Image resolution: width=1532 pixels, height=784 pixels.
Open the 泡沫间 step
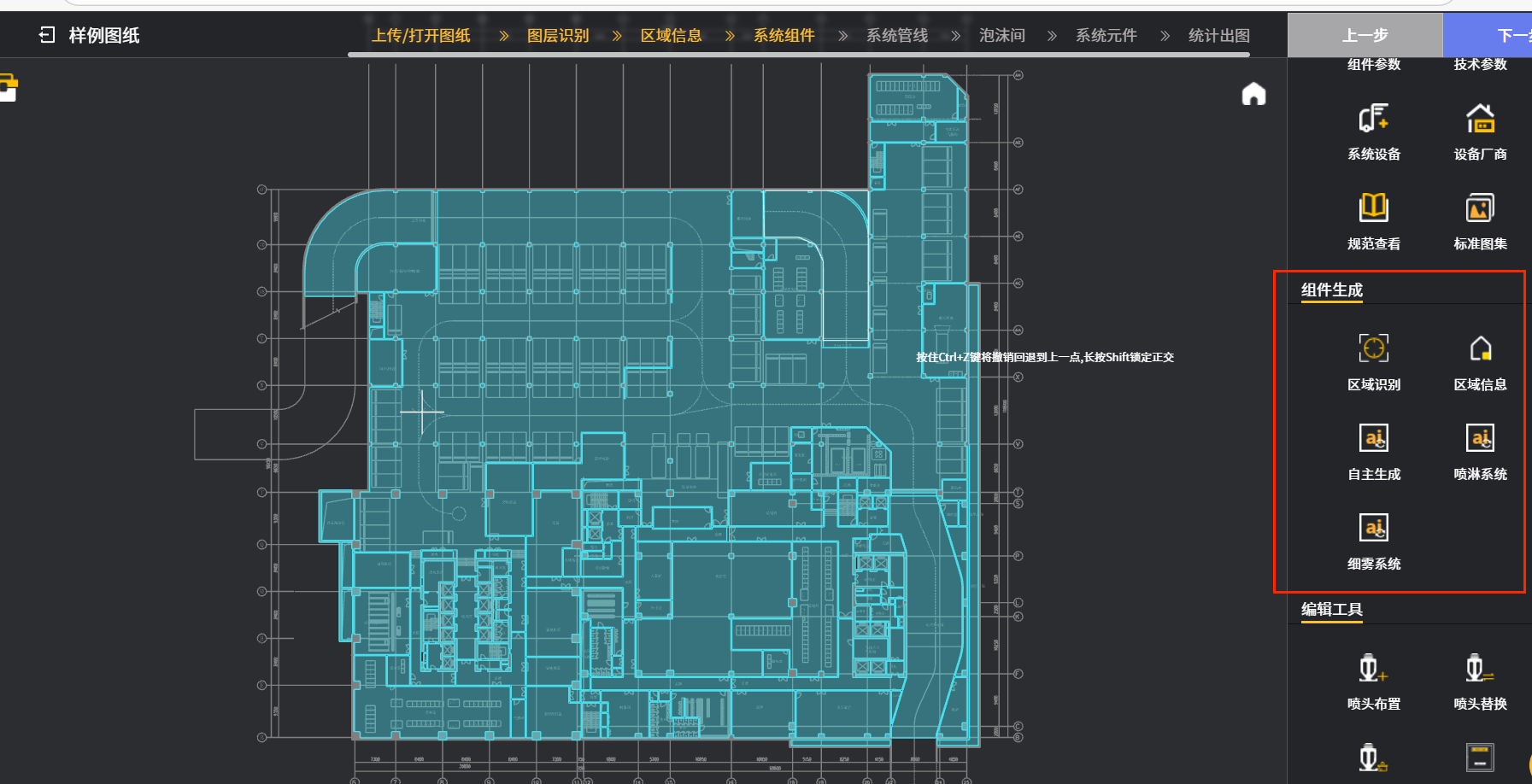(1001, 36)
